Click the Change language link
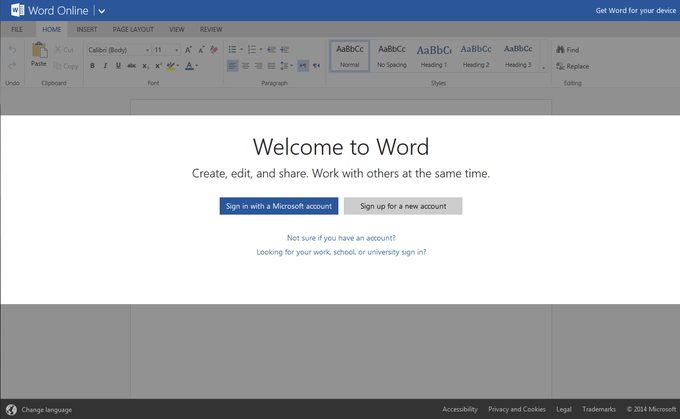 pyautogui.click(x=47, y=410)
